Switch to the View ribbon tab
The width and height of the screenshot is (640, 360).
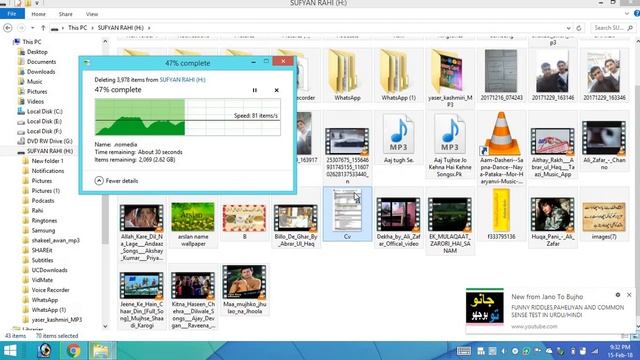tap(92, 14)
